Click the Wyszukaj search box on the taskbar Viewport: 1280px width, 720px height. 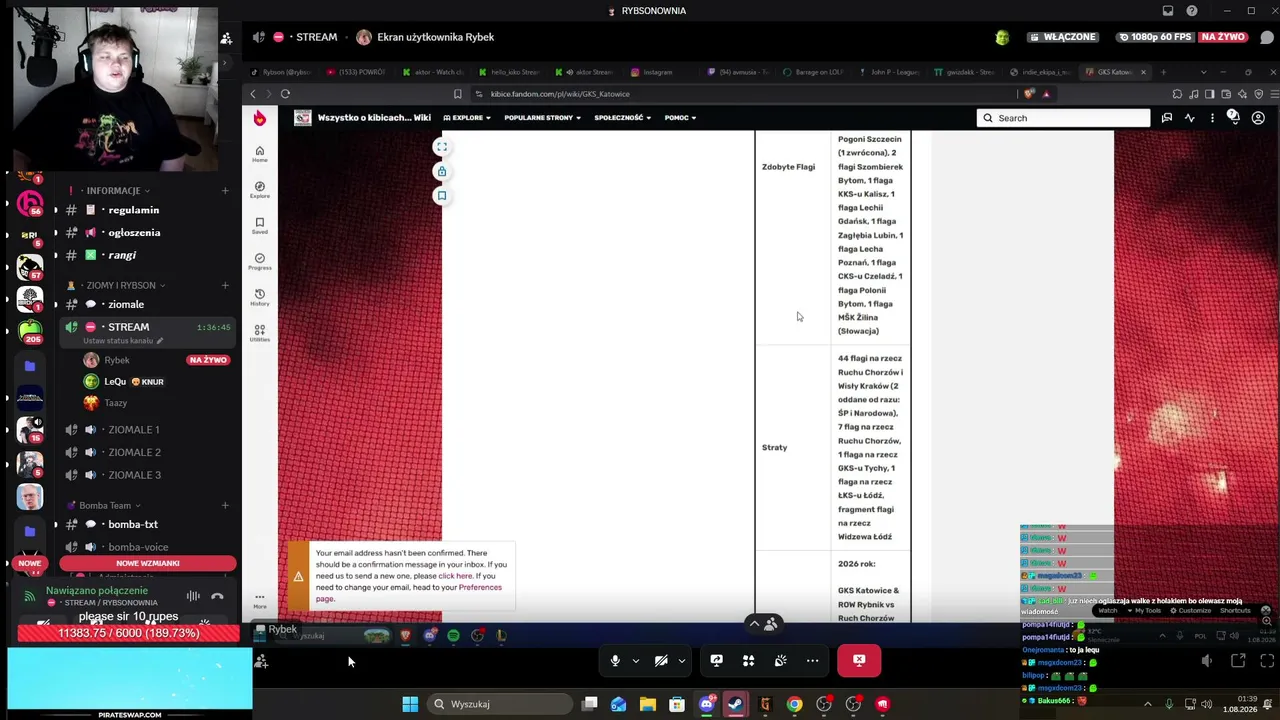tap(500, 704)
